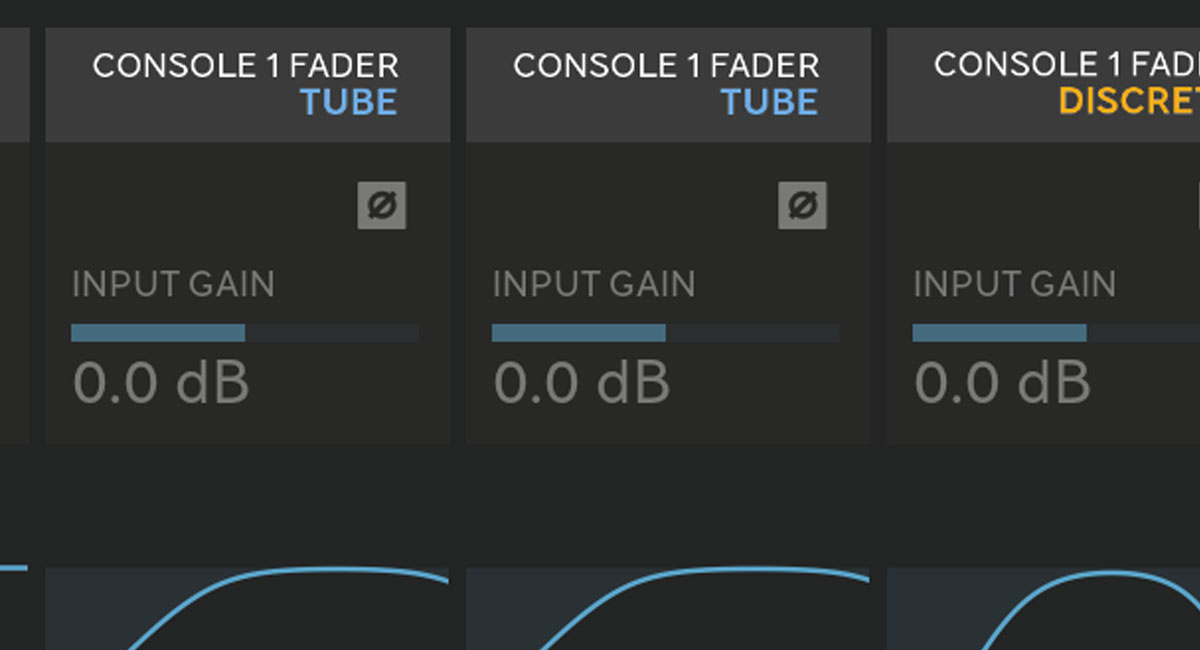This screenshot has height=650, width=1200.
Task: Click the INPUT GAIN label on the middle TUBE channel
Action: click(x=594, y=284)
